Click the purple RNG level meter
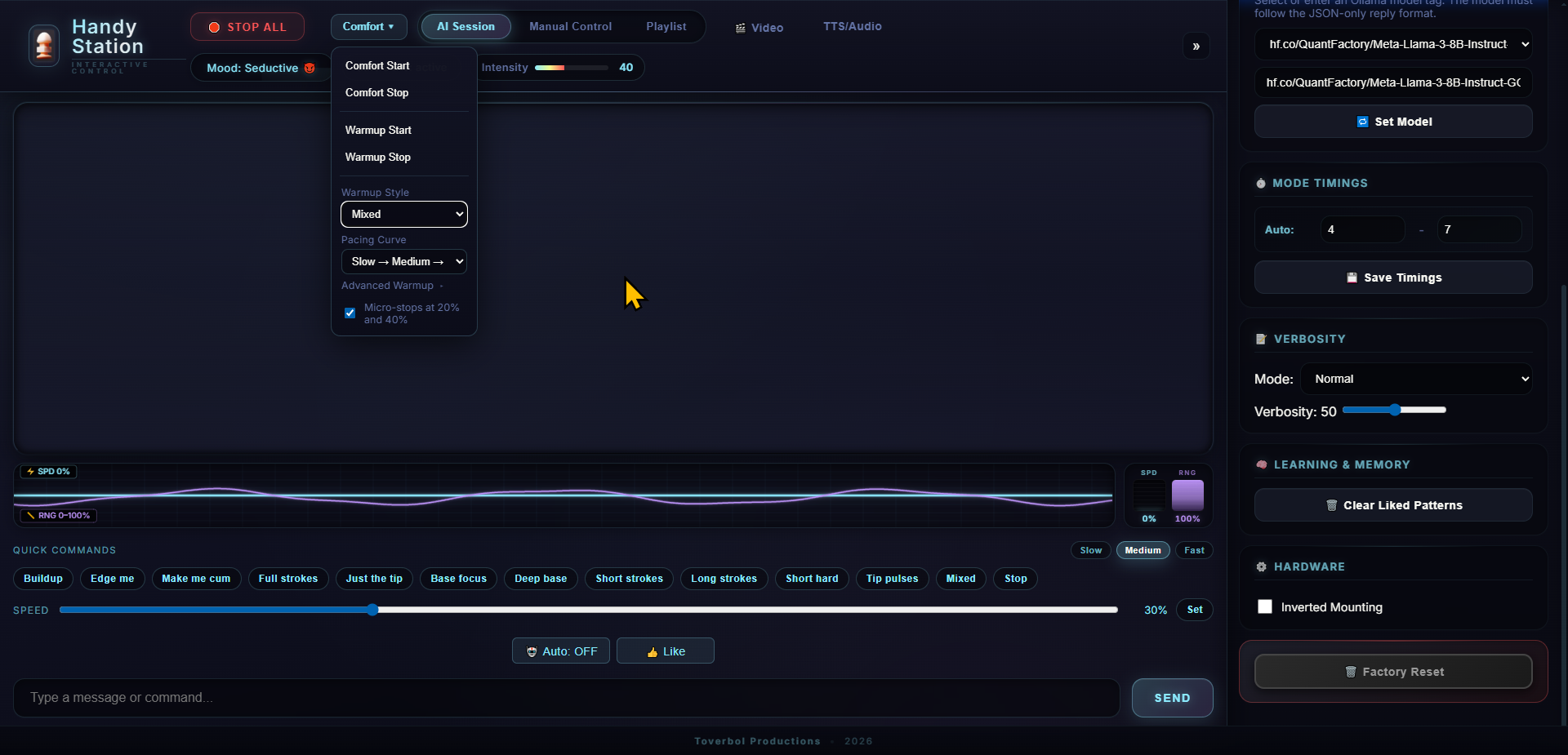The image size is (1568, 755). click(x=1187, y=495)
